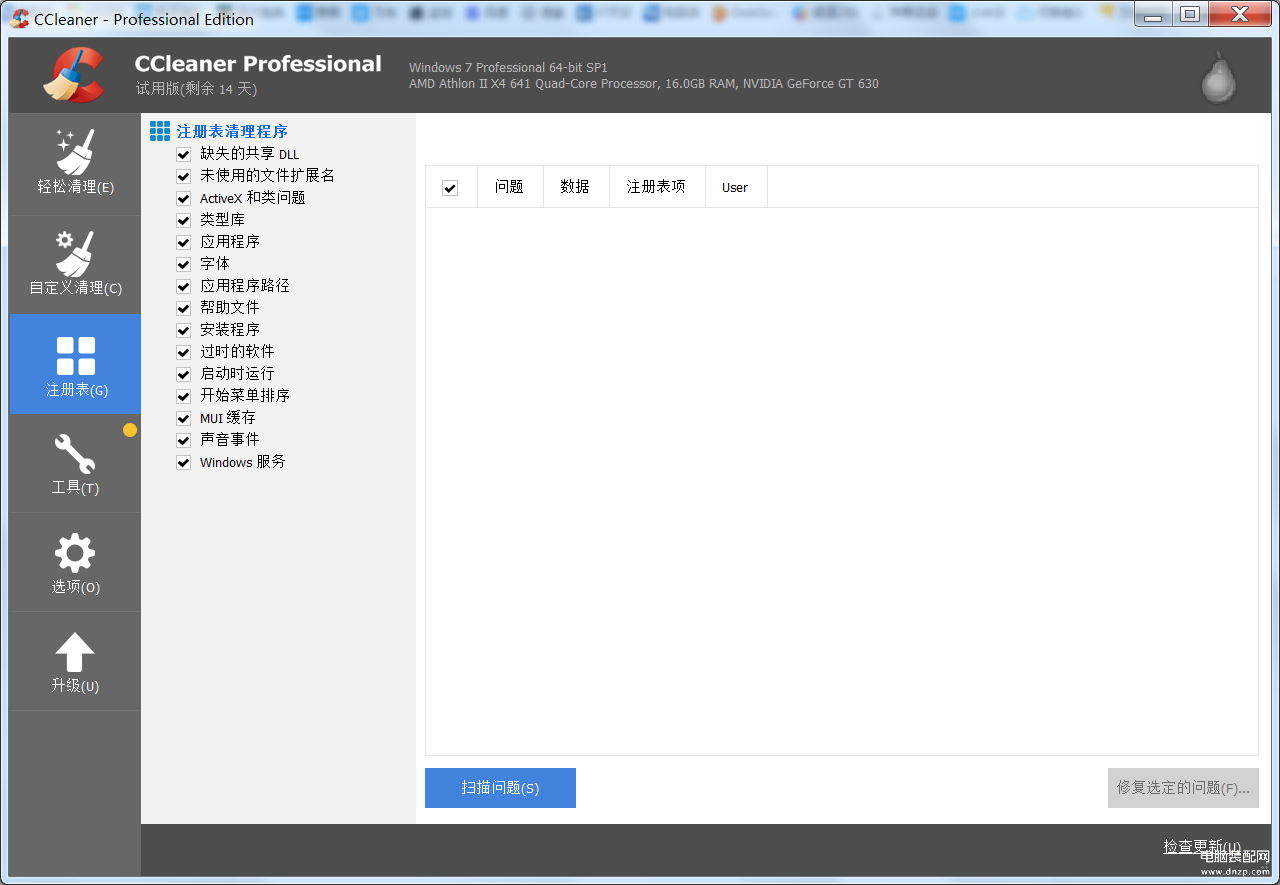Toggle select-all checkbox in results header
Image resolution: width=1280 pixels, height=885 pixels.
(x=450, y=188)
